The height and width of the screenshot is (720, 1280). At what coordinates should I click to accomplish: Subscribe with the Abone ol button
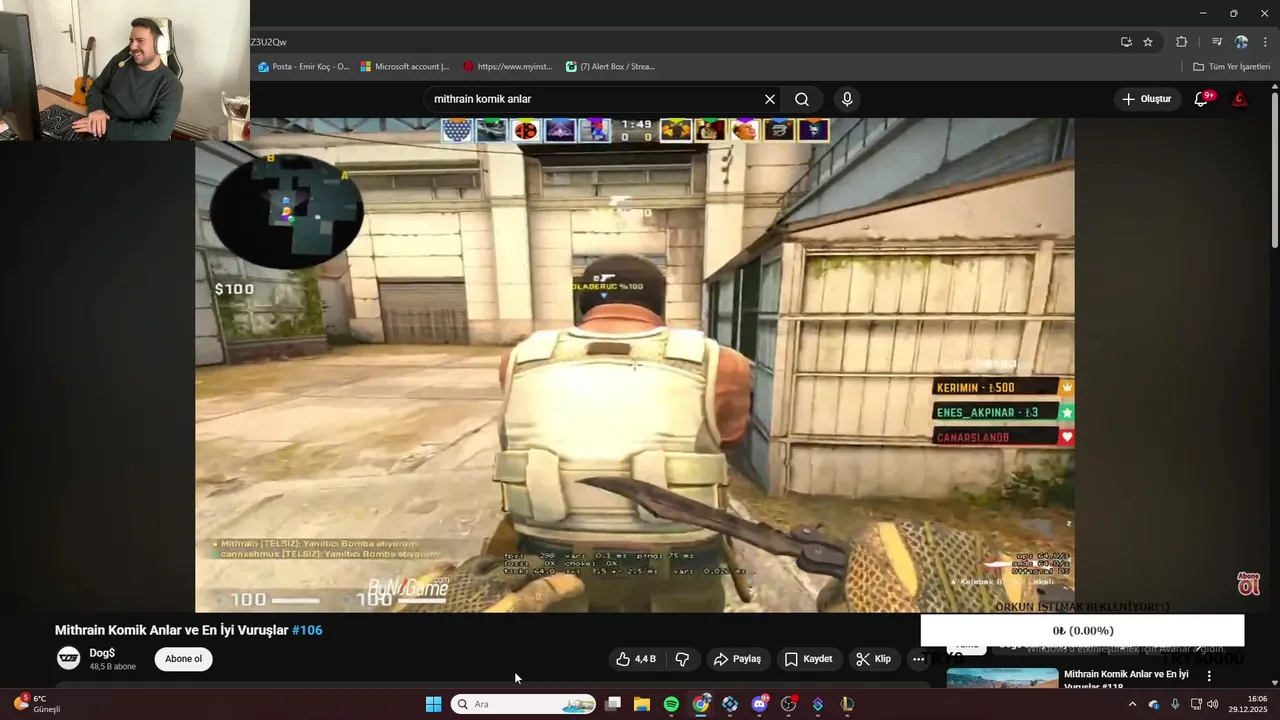[183, 659]
